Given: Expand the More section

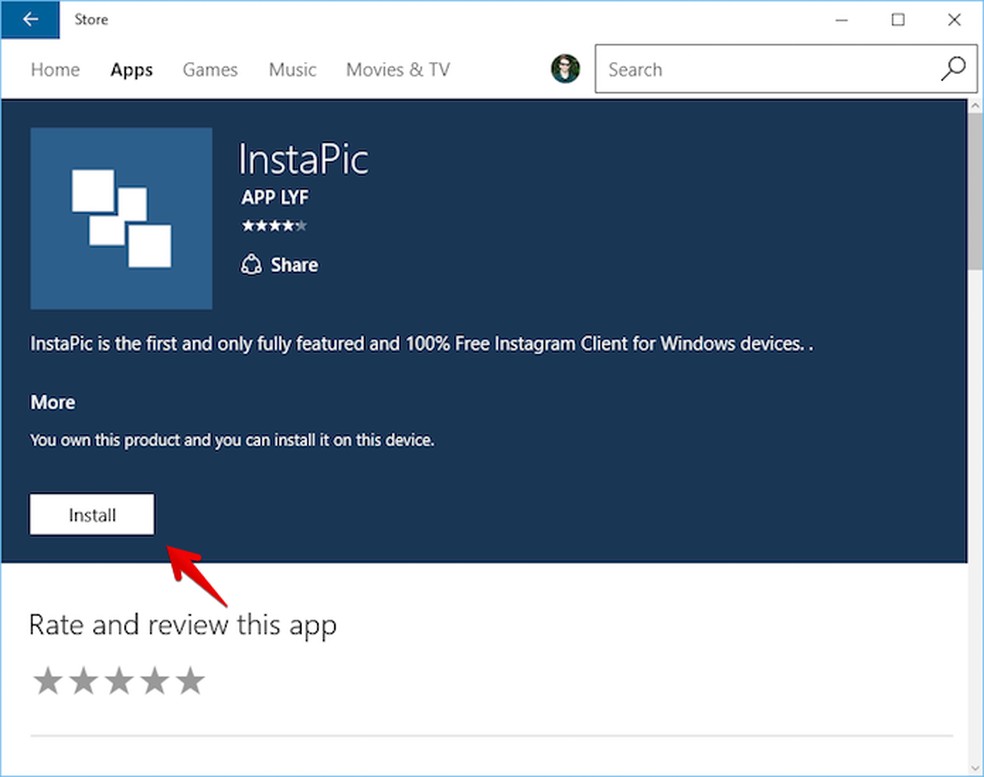Looking at the screenshot, I should tap(52, 402).
